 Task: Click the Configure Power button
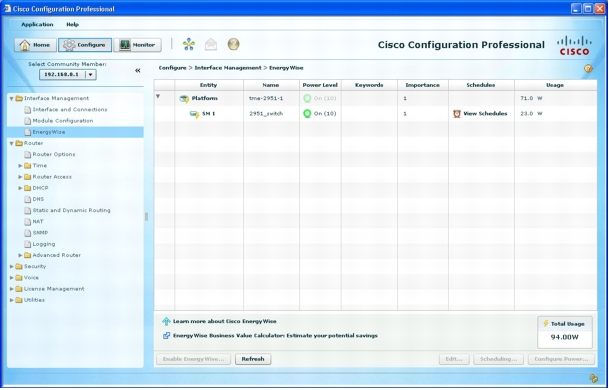click(x=561, y=359)
